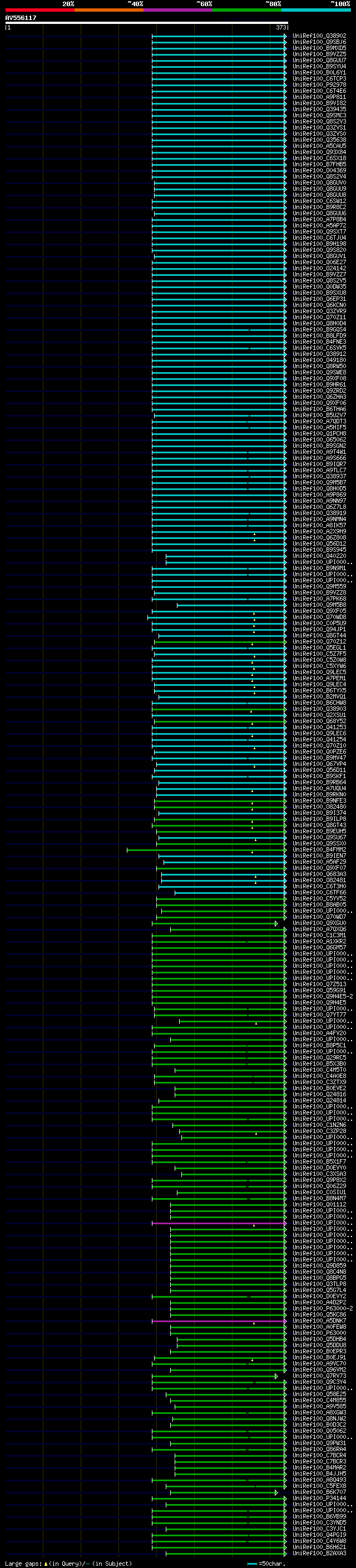
Task: Select hit label UniRef100_Q40220
Action: 319,556
